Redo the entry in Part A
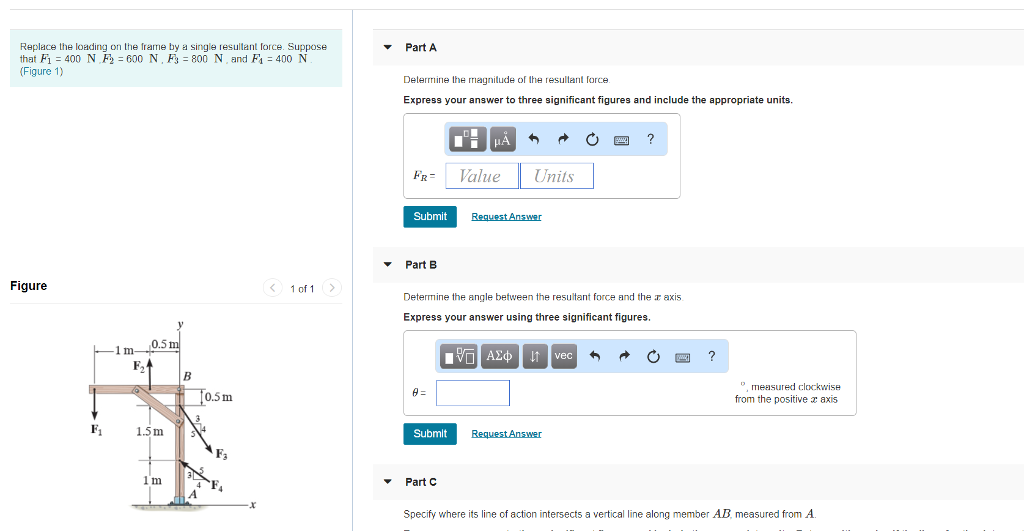The image size is (1024, 531). coord(563,140)
